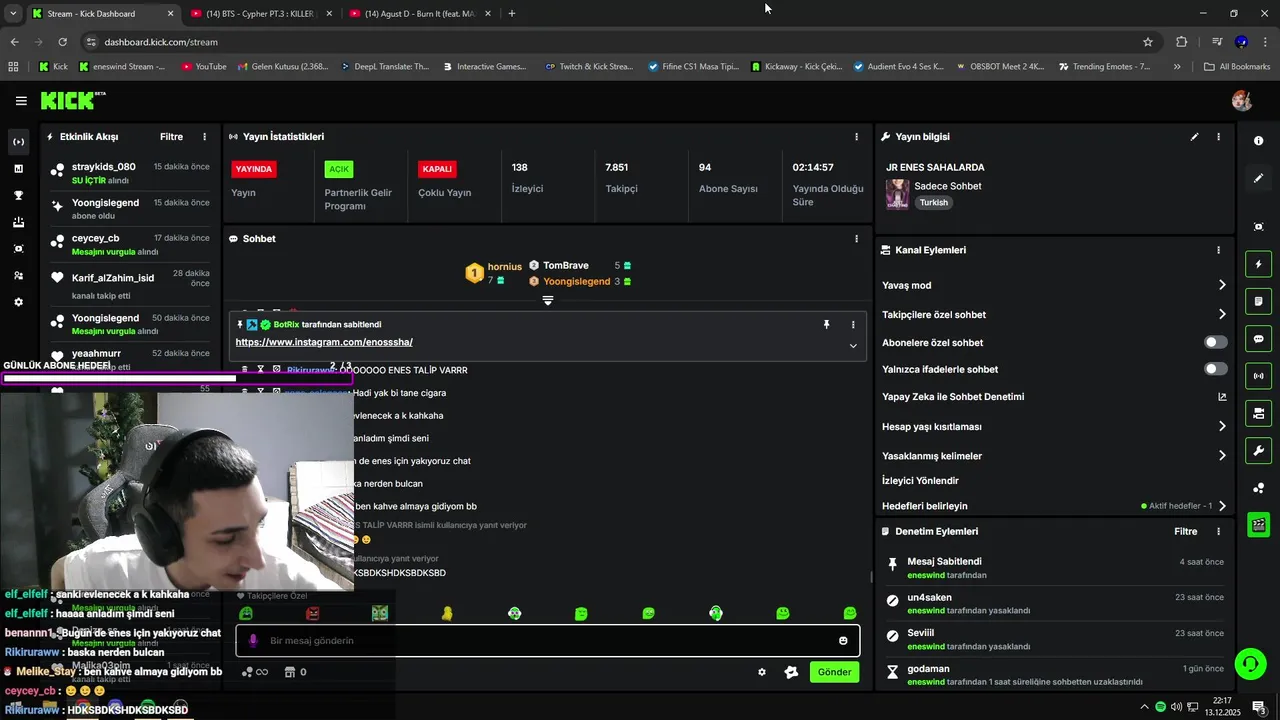Open the settings gear in left sidebar

point(18,302)
